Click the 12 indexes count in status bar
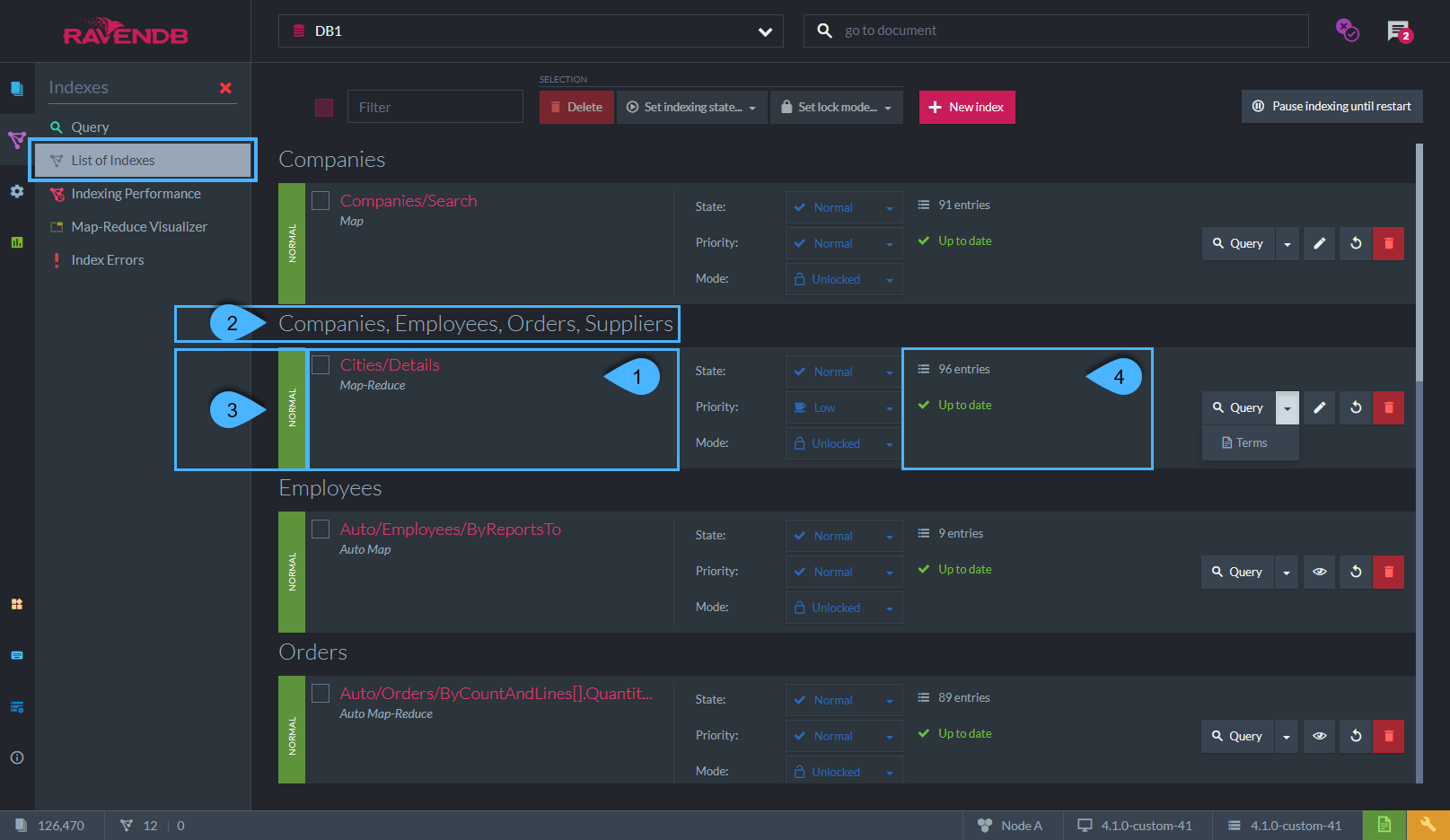Screen dimensions: 1450x840 coord(139,826)
